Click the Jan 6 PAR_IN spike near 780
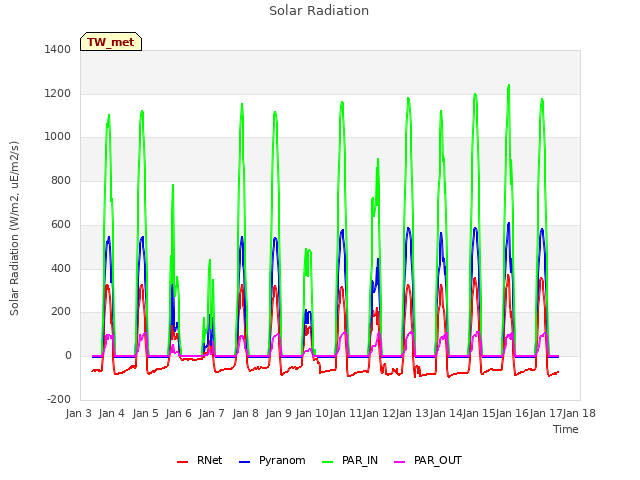This screenshot has height=480, width=640. pyautogui.click(x=173, y=185)
